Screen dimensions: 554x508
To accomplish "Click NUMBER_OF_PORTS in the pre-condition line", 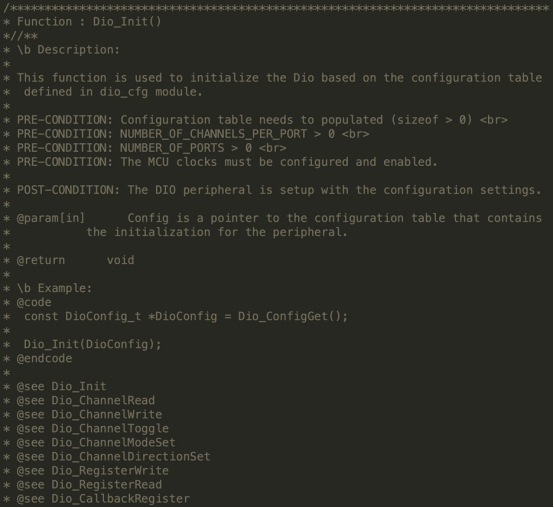I will (x=172, y=148).
